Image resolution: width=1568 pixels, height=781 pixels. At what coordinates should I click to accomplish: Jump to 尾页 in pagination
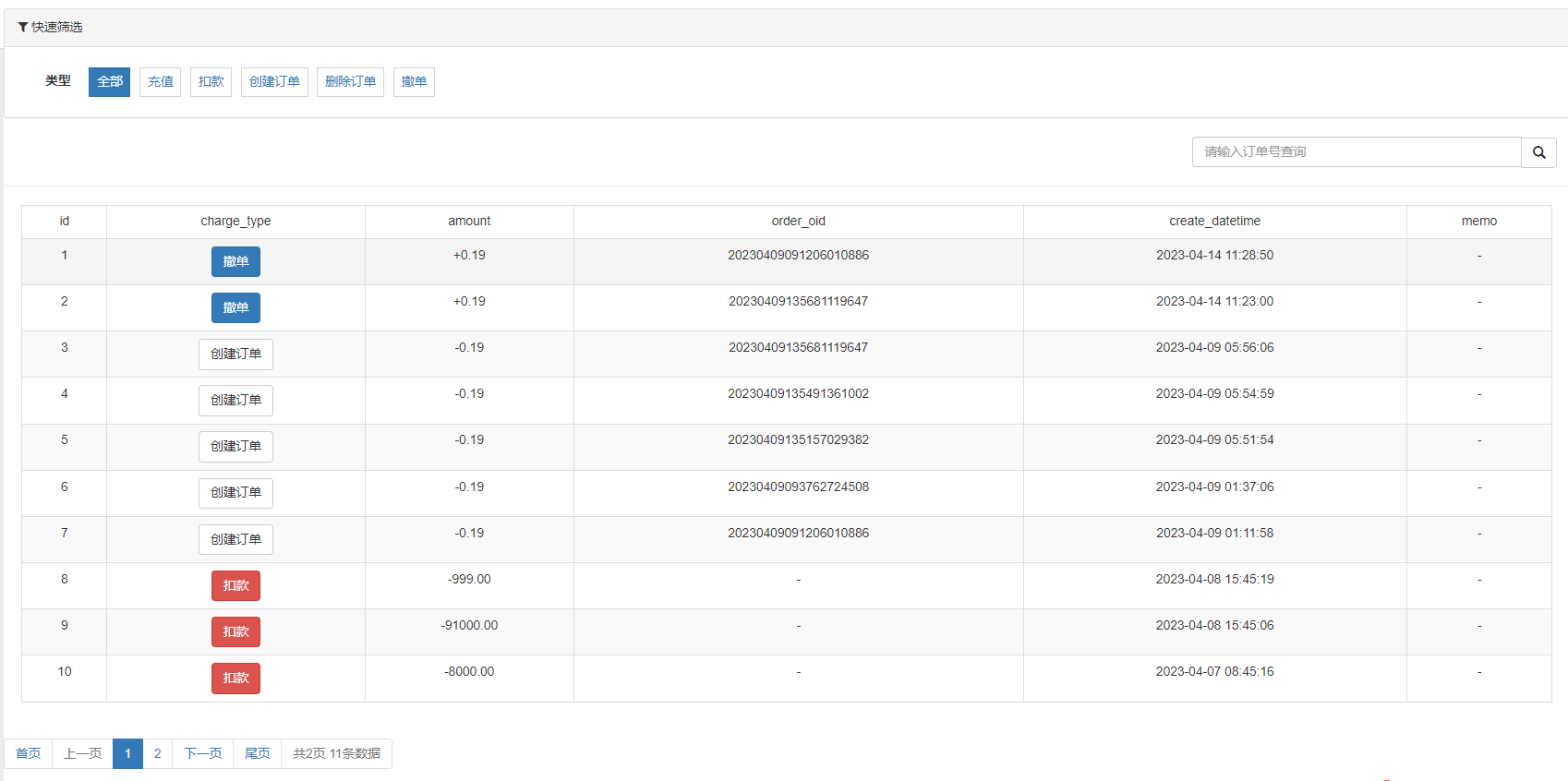(257, 754)
